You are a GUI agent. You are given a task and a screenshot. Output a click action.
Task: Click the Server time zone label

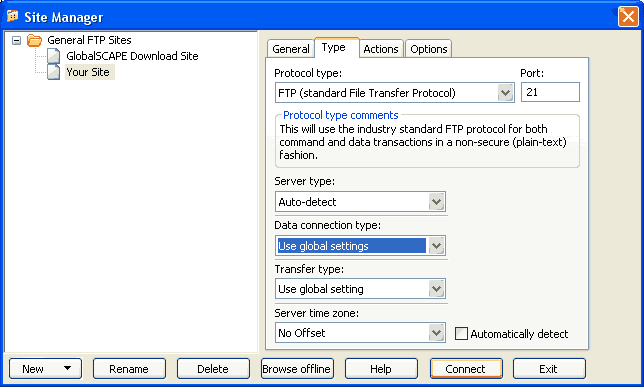pos(316,313)
